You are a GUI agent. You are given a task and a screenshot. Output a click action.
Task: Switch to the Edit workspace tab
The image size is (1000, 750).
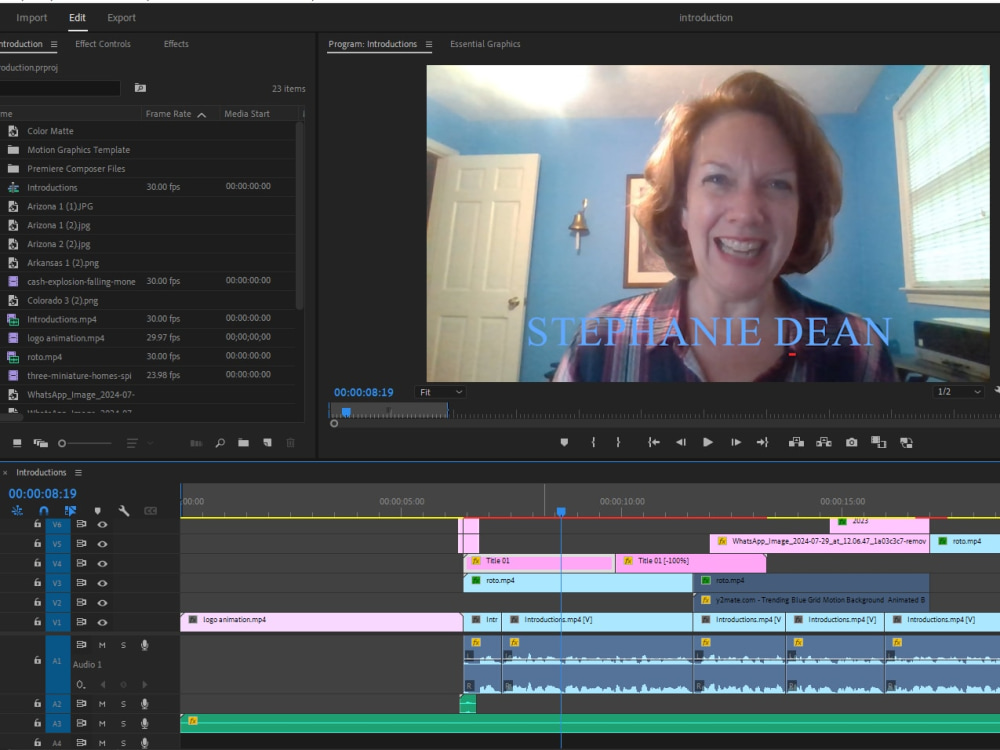77,17
